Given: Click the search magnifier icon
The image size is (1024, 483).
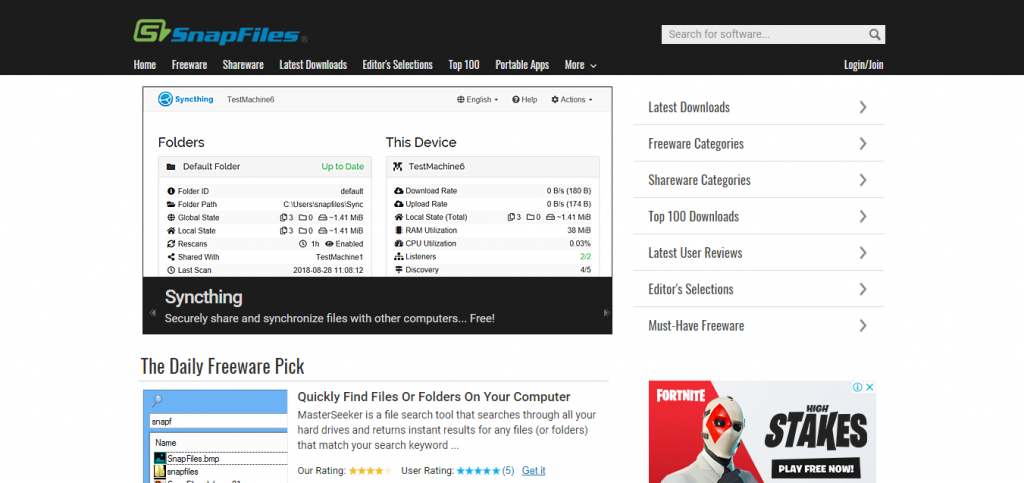Looking at the screenshot, I should (x=874, y=35).
